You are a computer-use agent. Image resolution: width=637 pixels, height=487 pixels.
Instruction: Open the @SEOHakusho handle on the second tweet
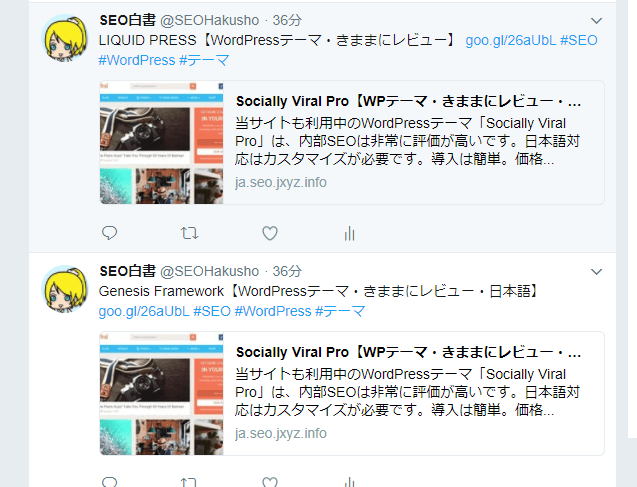209,271
